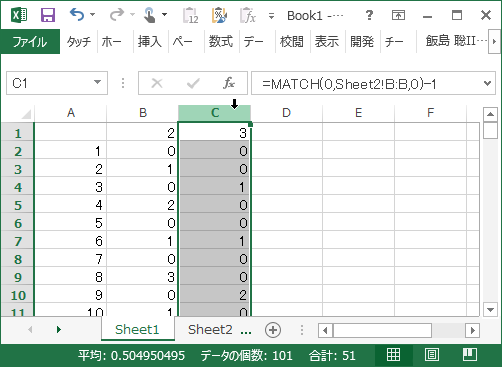
Task: Open the undo history dropdown arrow
Action: tap(93, 15)
